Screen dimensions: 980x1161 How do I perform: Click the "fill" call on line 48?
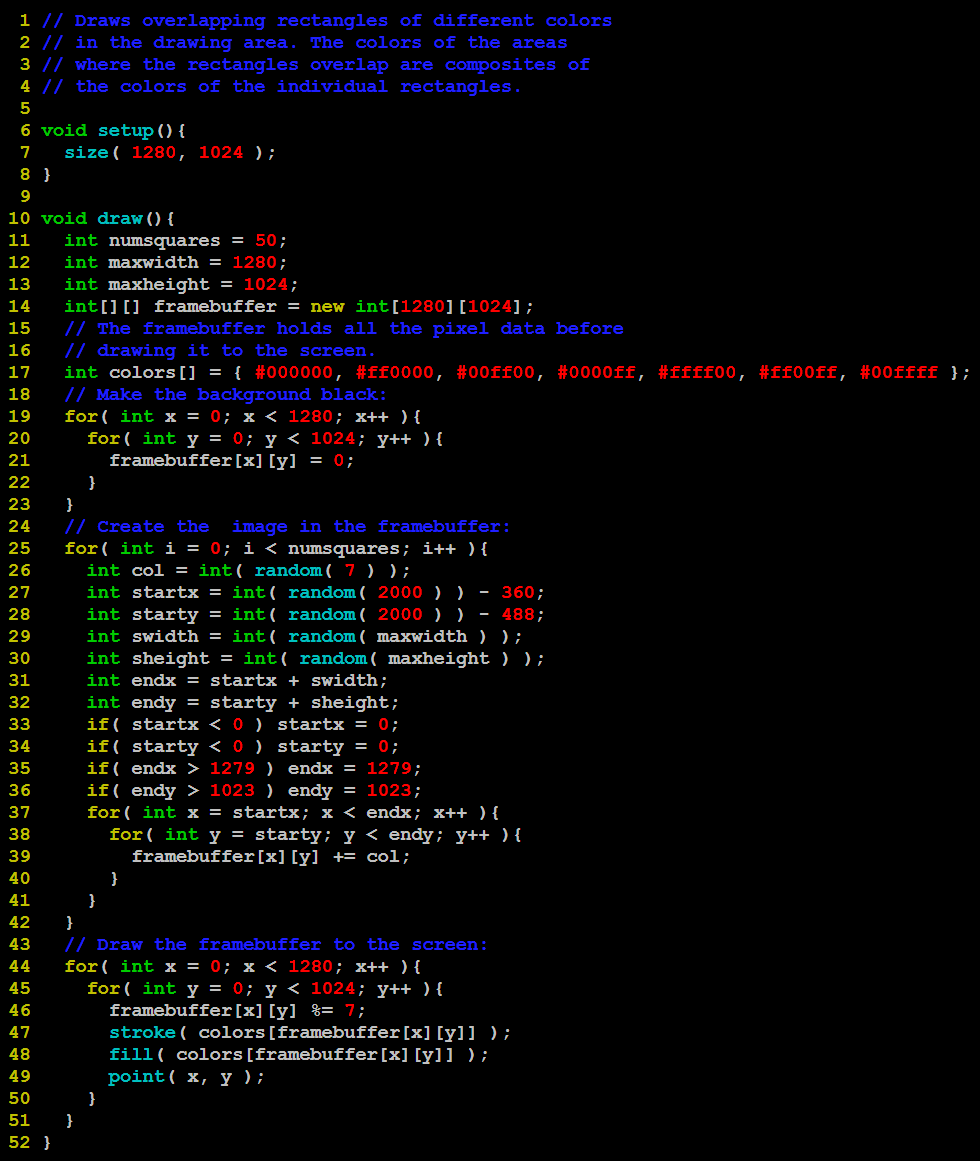(131, 1054)
